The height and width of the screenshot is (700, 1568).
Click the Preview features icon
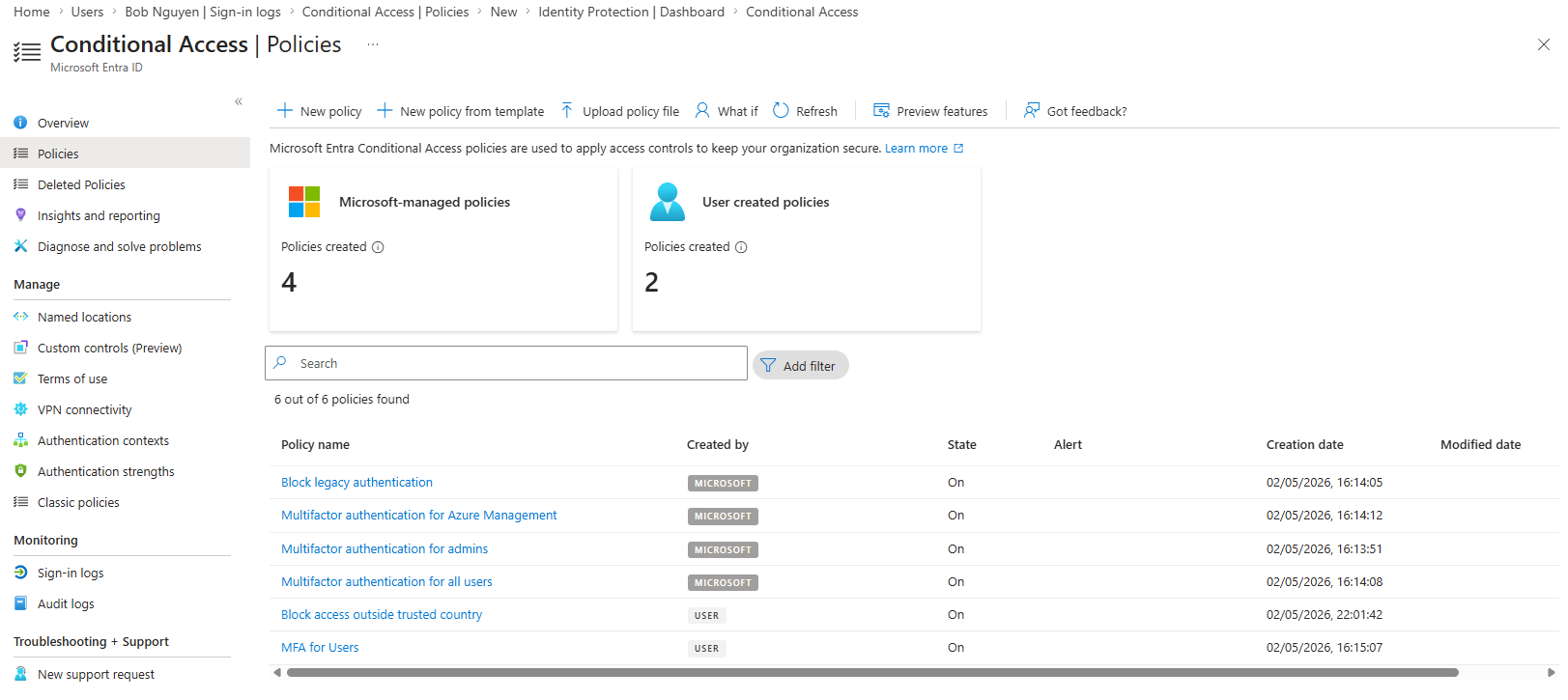881,110
